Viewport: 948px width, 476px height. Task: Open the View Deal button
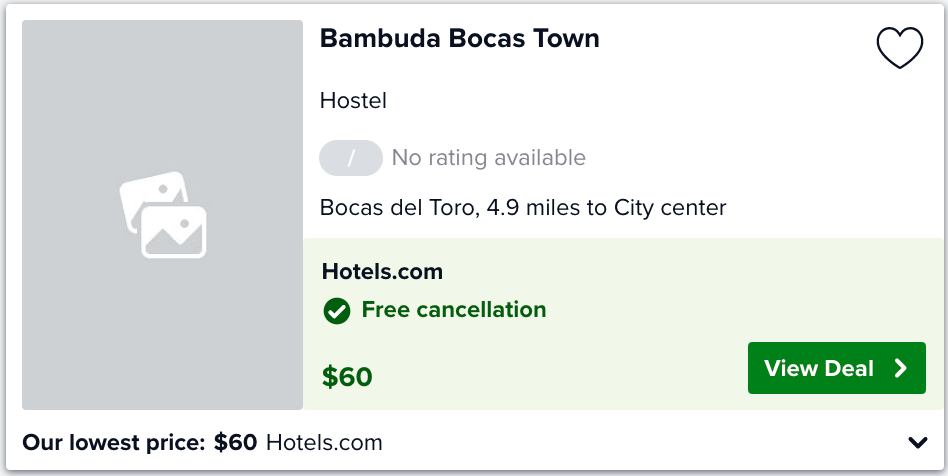pos(837,368)
